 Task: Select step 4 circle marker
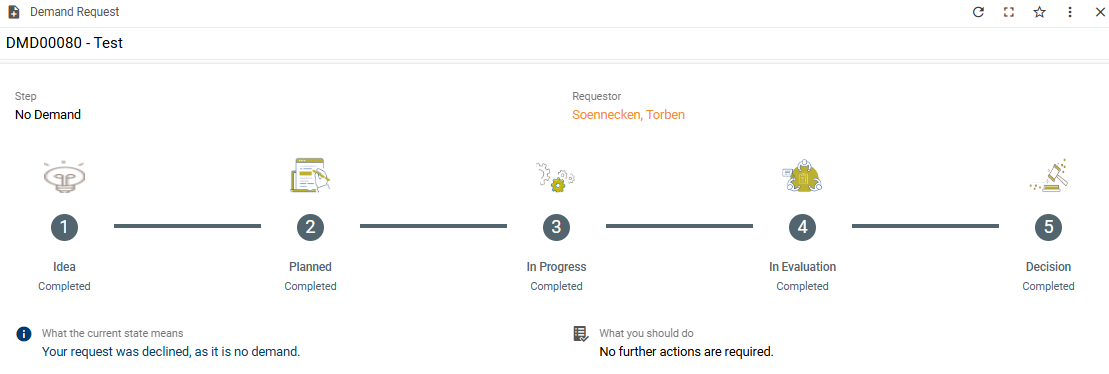pyautogui.click(x=803, y=227)
